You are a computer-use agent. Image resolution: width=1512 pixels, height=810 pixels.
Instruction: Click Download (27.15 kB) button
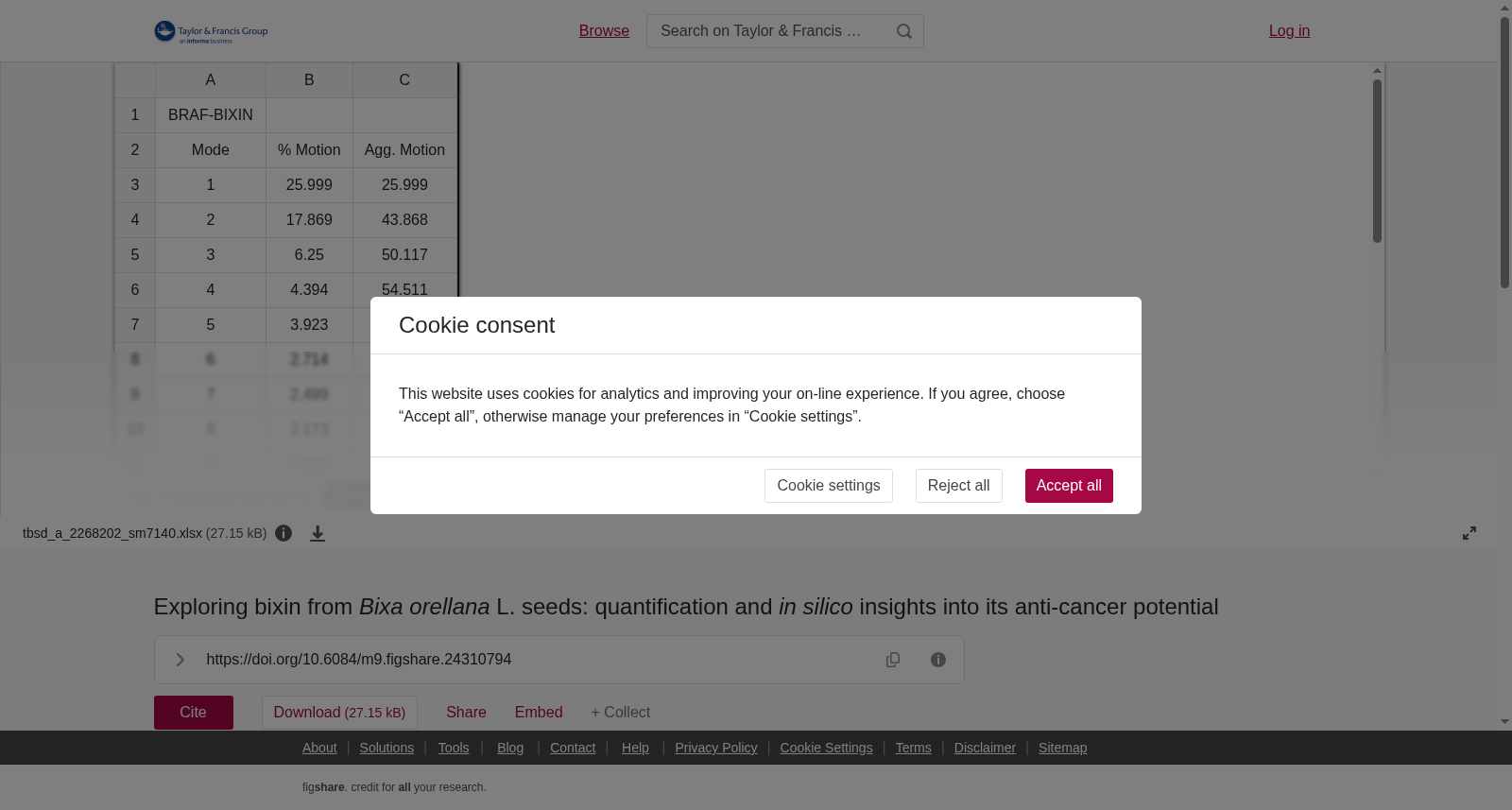(x=339, y=713)
